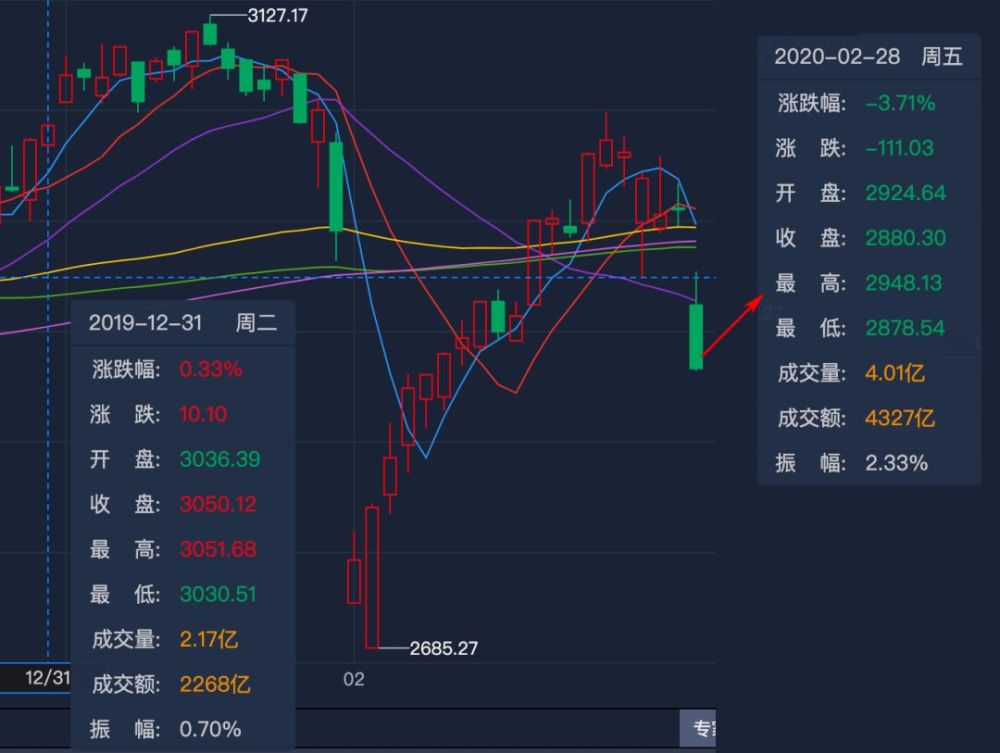Click the 4327亿 turnover amount value
The height and width of the screenshot is (753, 1000).
(900, 417)
